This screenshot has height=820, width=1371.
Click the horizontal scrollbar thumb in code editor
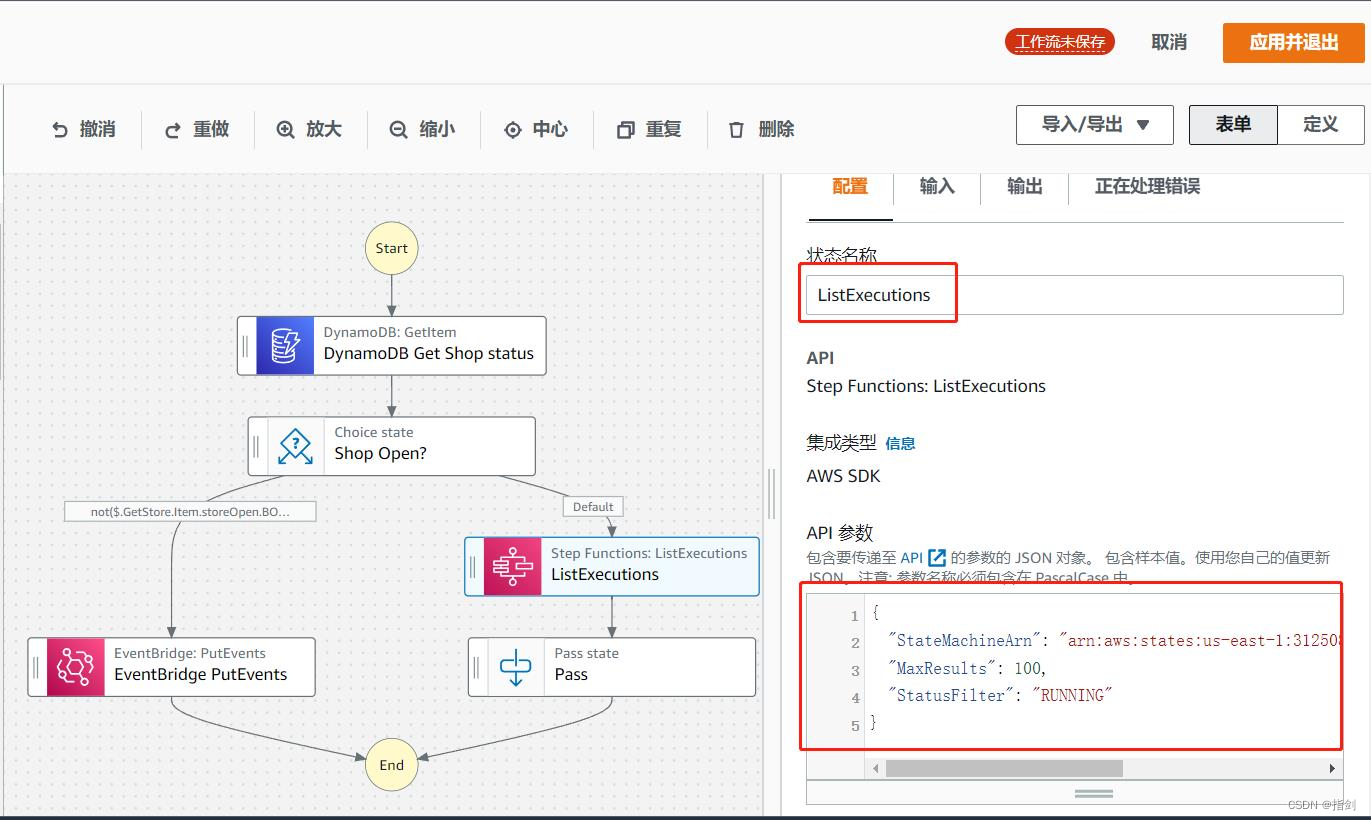point(1004,769)
